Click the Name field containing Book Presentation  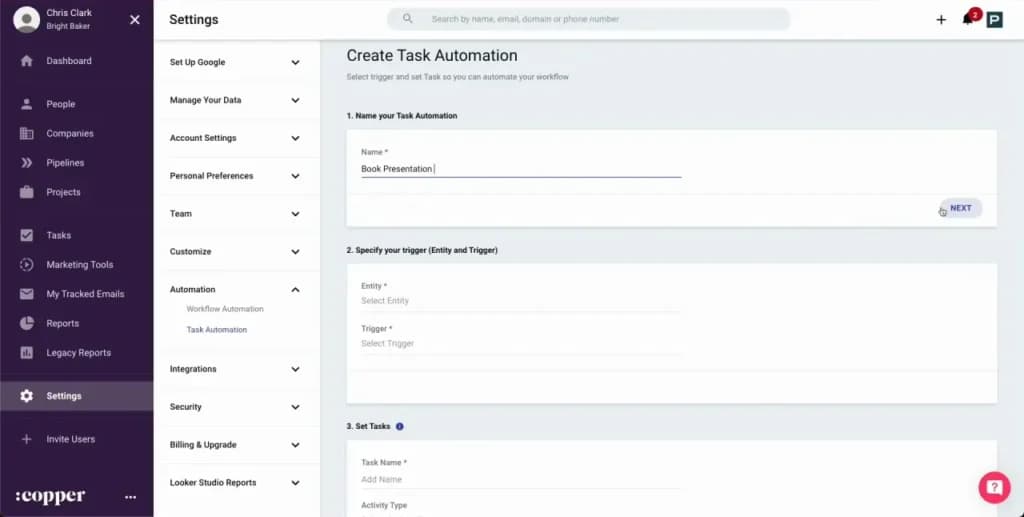(x=521, y=168)
